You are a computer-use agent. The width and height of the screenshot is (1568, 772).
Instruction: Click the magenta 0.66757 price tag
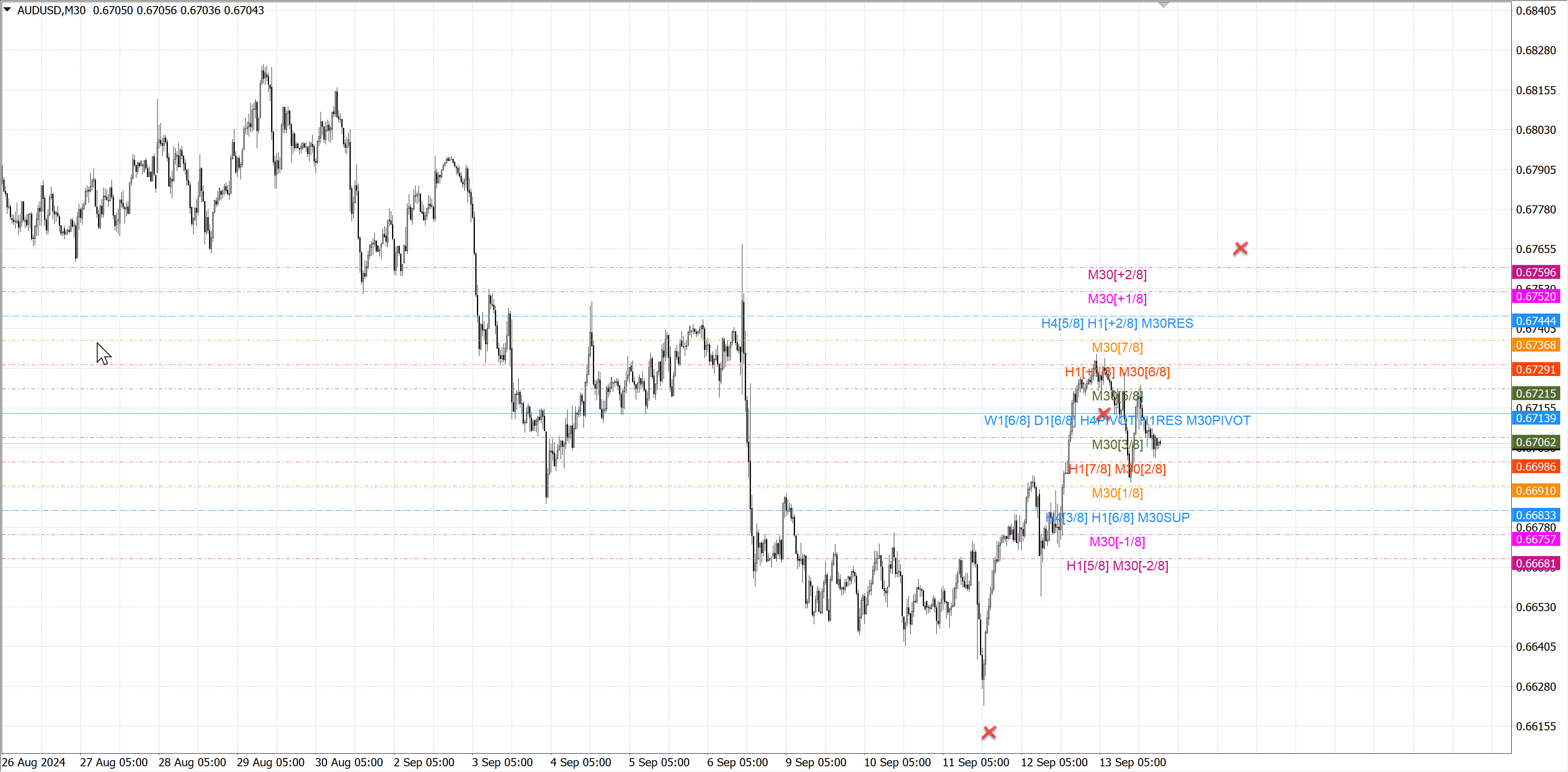click(x=1535, y=539)
